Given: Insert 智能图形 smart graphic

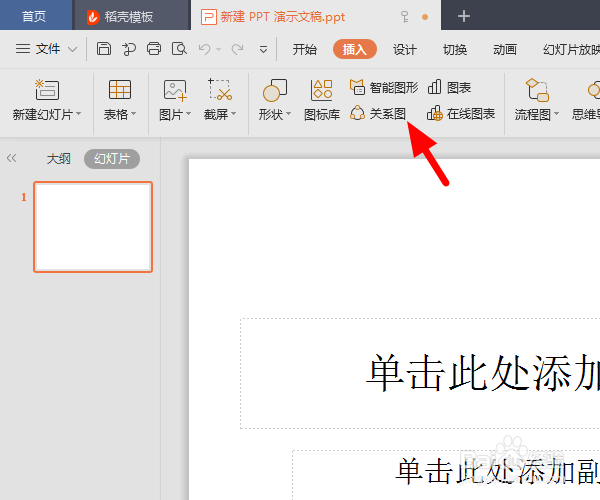Looking at the screenshot, I should point(384,88).
